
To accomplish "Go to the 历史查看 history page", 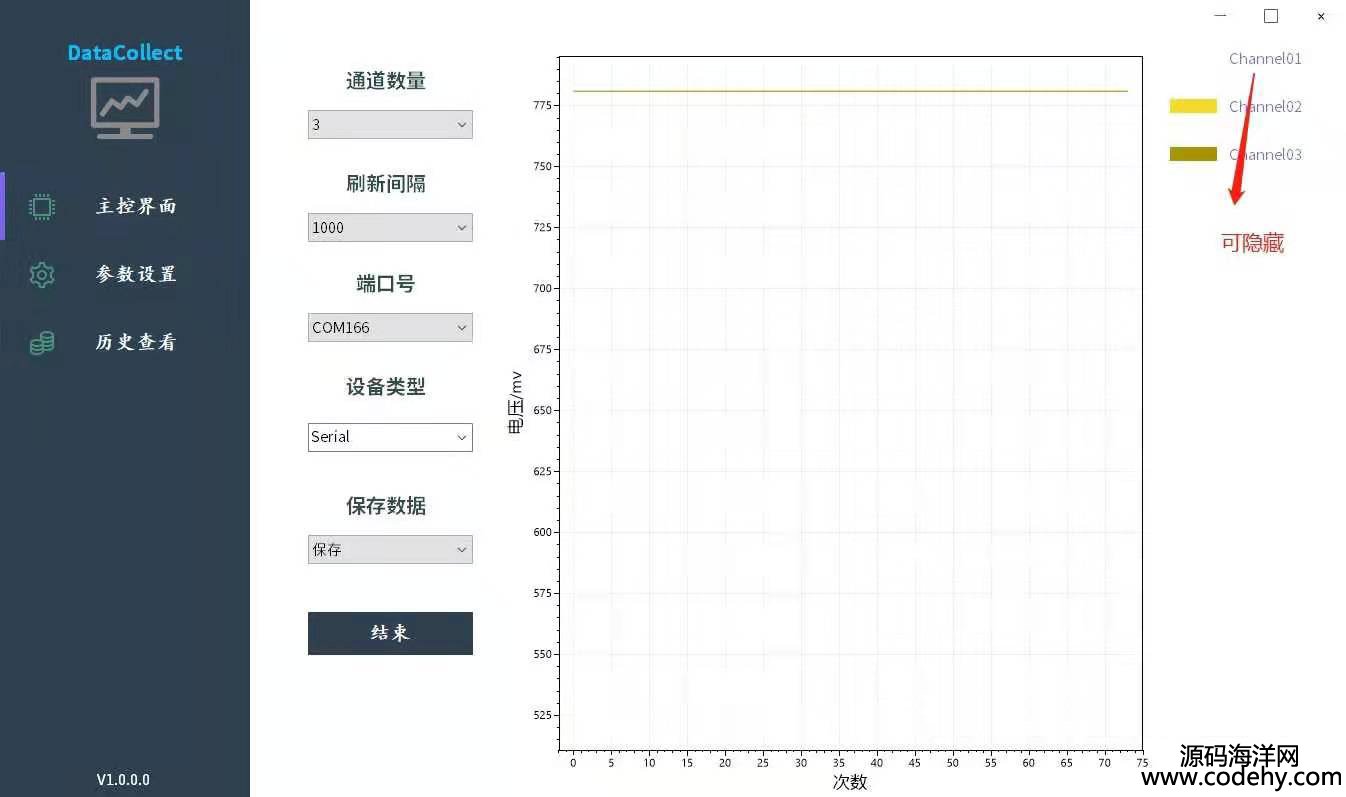I will (136, 342).
